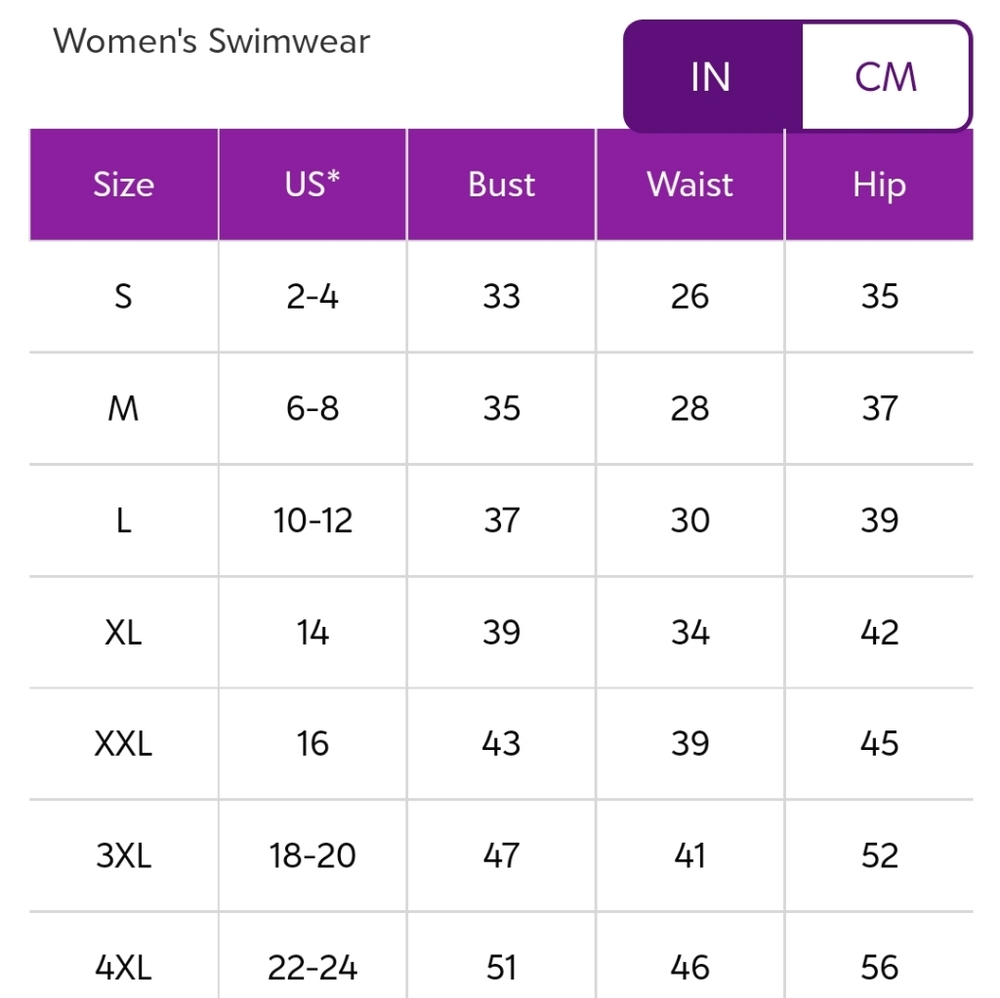Click the Hip column header
Screen dimensions: 1000x998
(x=879, y=184)
